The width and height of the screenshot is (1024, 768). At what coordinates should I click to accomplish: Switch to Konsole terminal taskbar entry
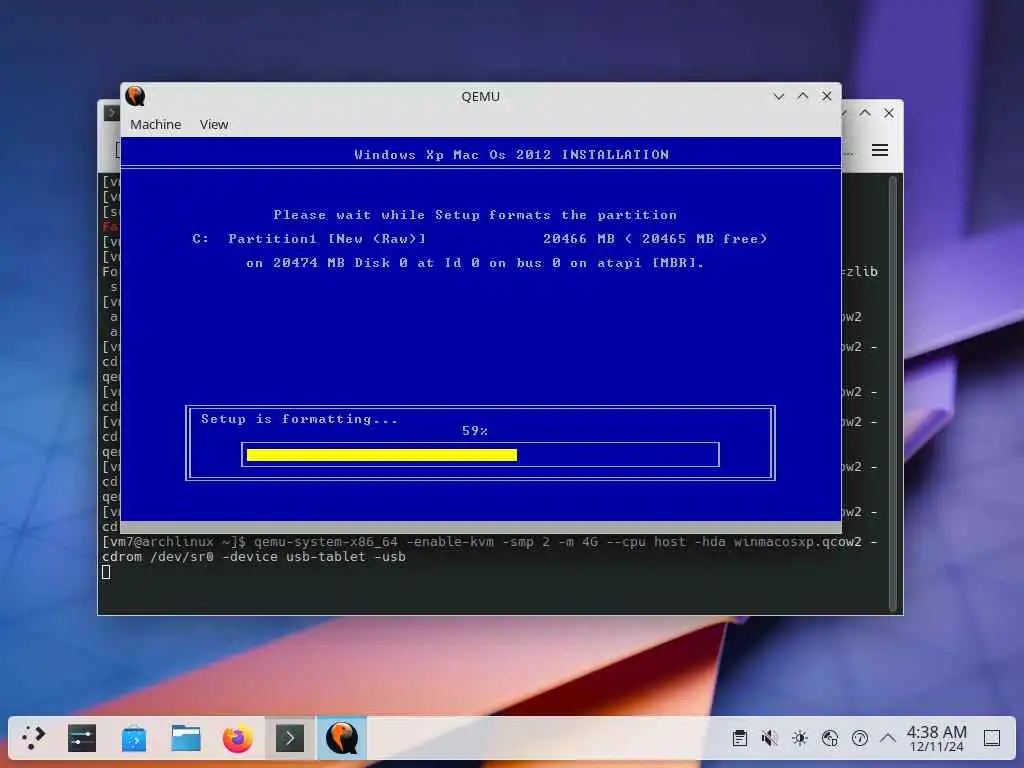[x=290, y=738]
